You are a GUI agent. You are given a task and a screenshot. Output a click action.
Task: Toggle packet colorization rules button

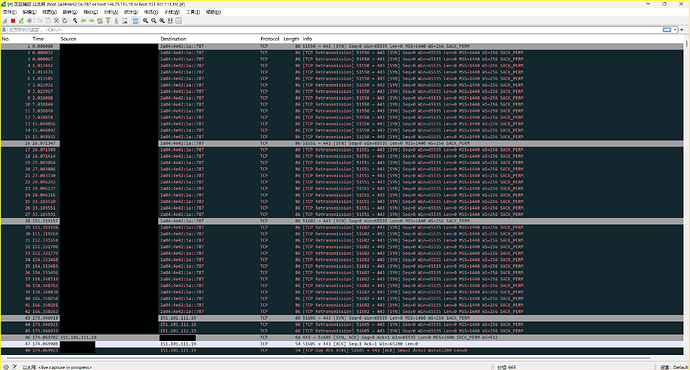coord(136,21)
